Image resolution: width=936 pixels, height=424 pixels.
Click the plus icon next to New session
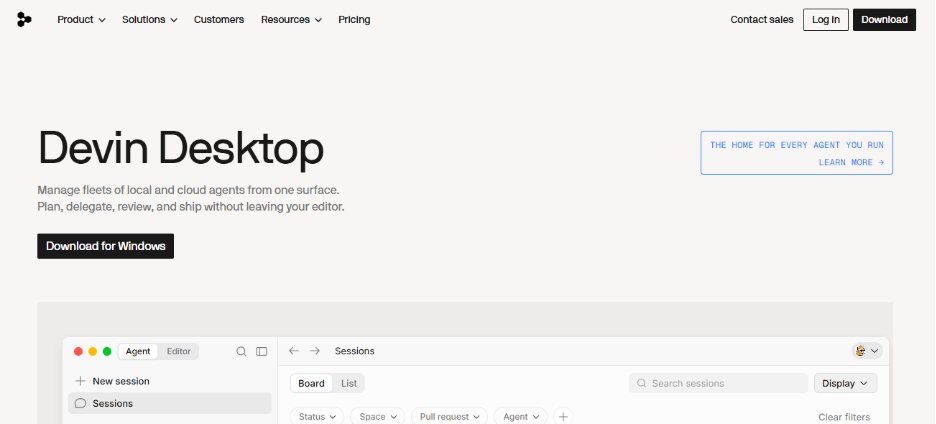click(x=80, y=381)
